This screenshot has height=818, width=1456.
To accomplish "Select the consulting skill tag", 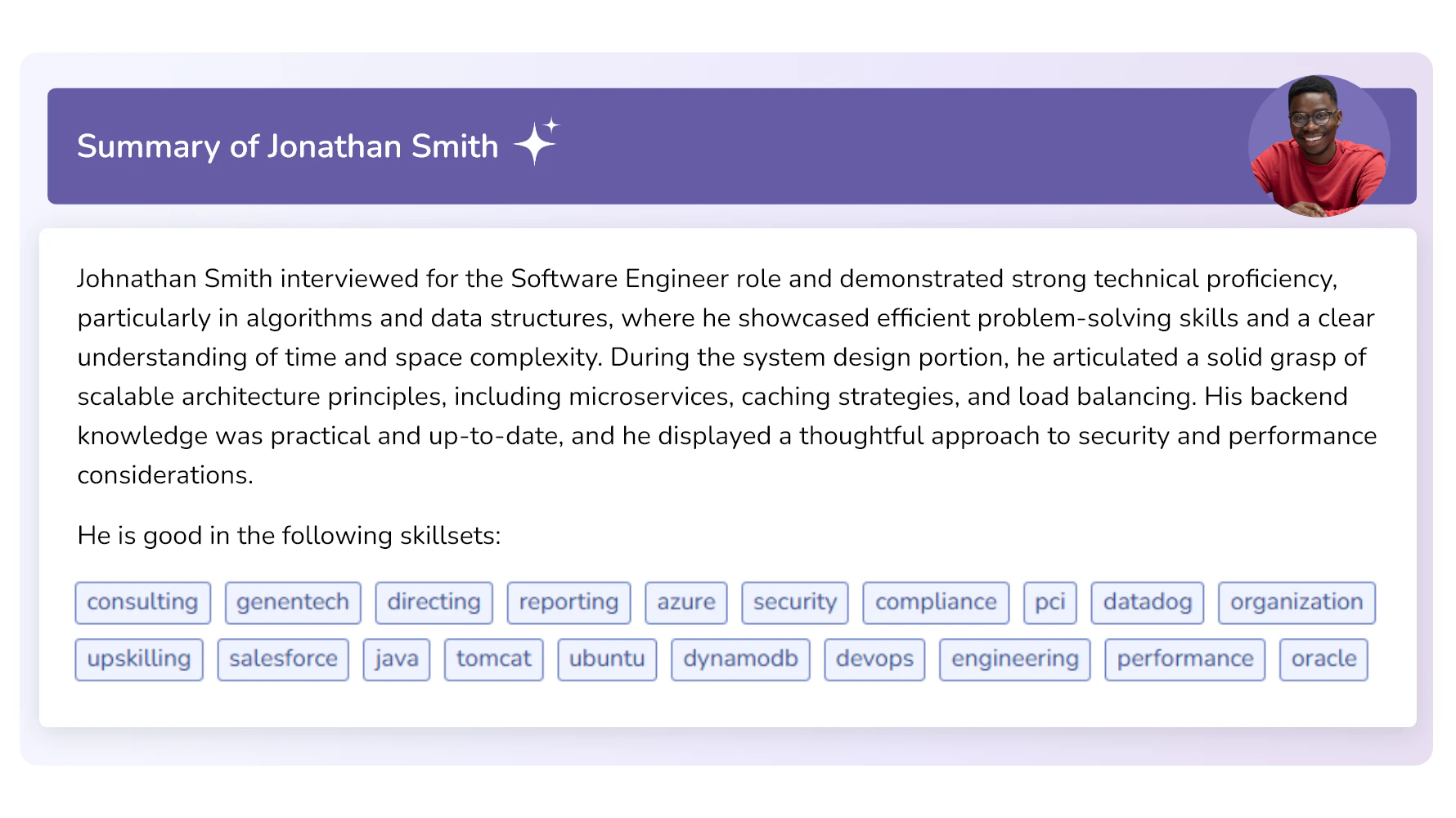I will 142,603.
